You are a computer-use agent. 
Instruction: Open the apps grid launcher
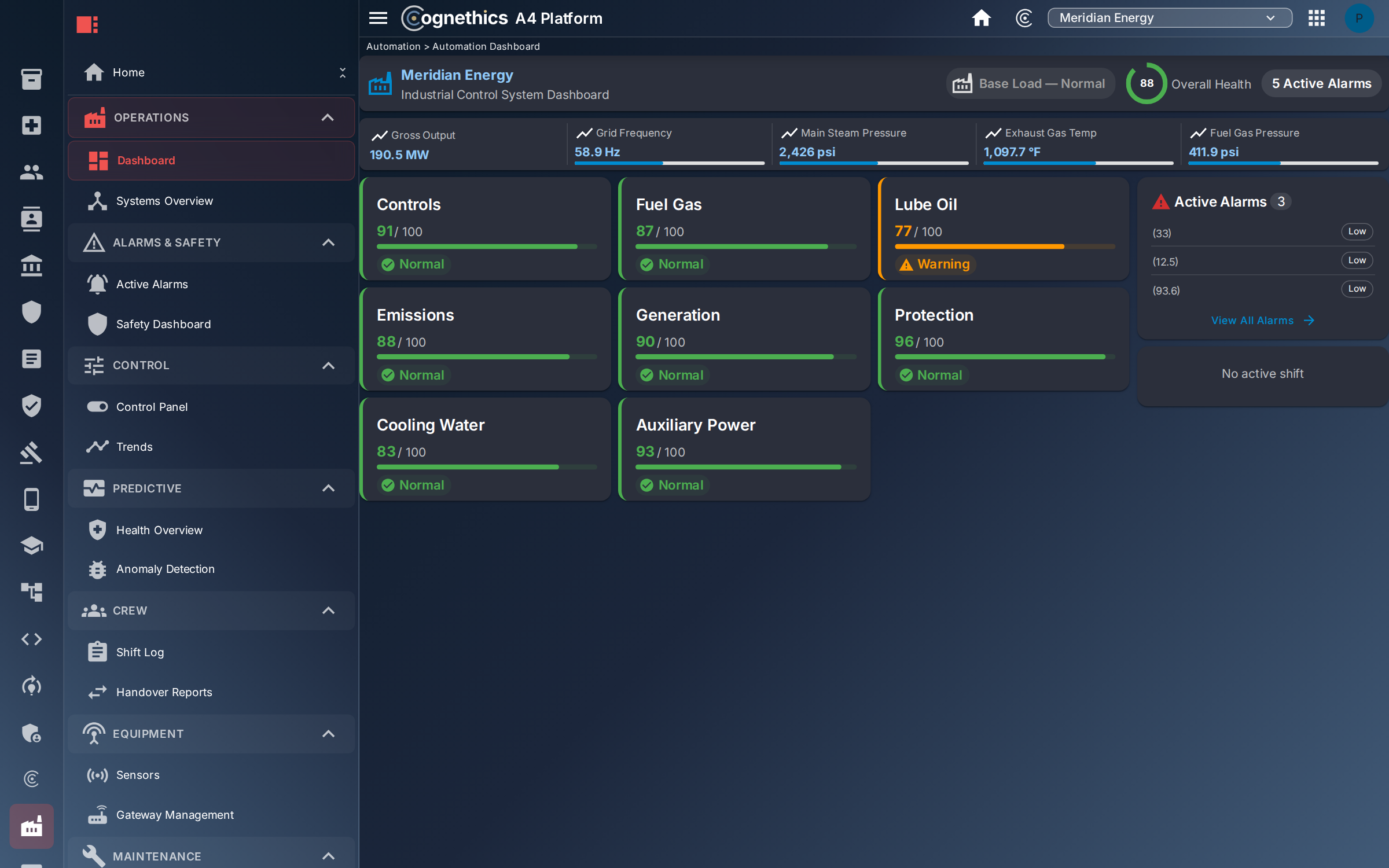coord(1316,18)
